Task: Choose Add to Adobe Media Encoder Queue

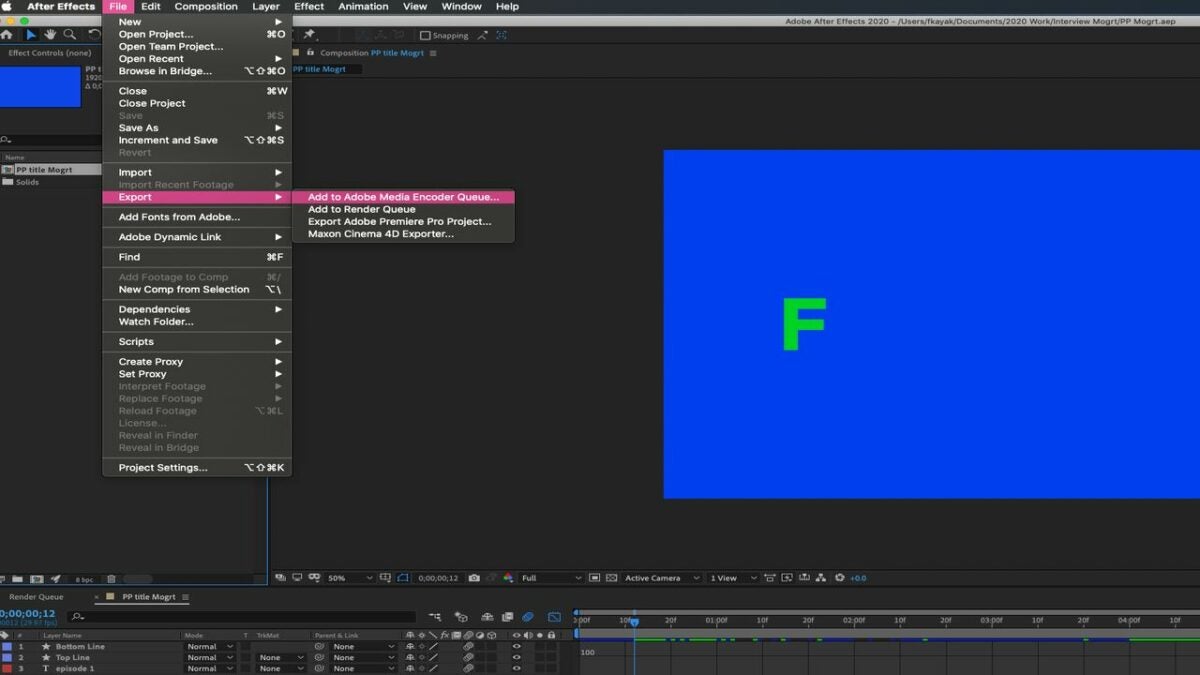Action: tap(400, 196)
